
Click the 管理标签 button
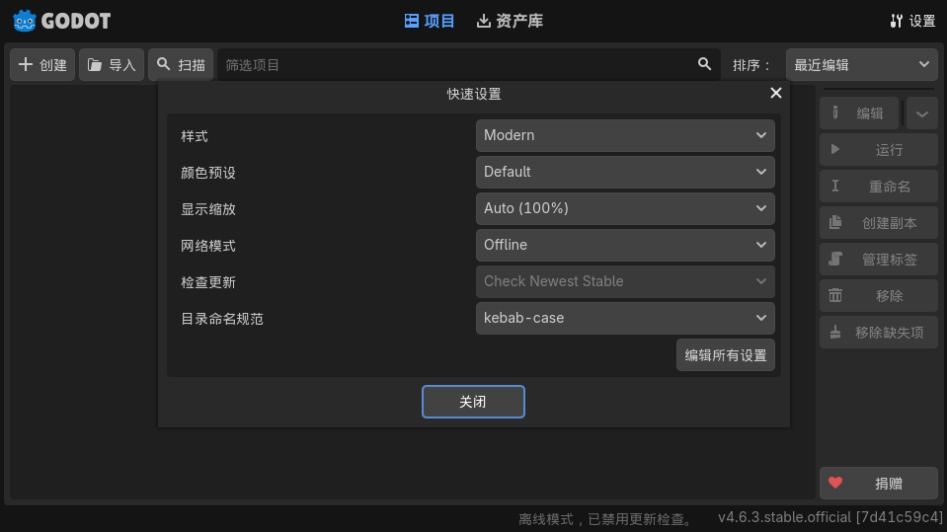tap(879, 260)
